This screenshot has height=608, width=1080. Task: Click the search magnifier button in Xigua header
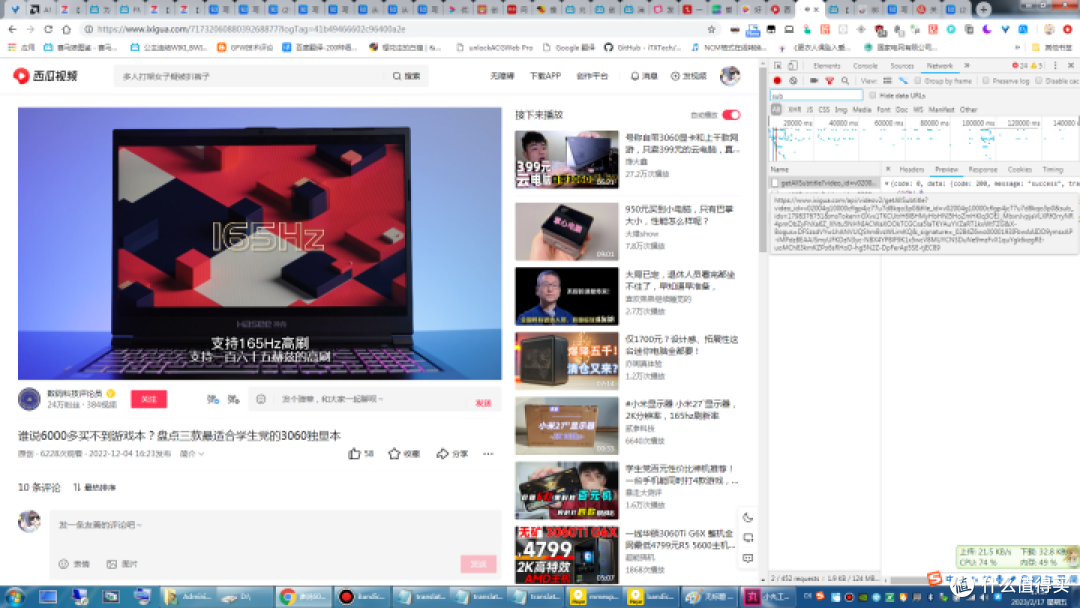tap(406, 76)
